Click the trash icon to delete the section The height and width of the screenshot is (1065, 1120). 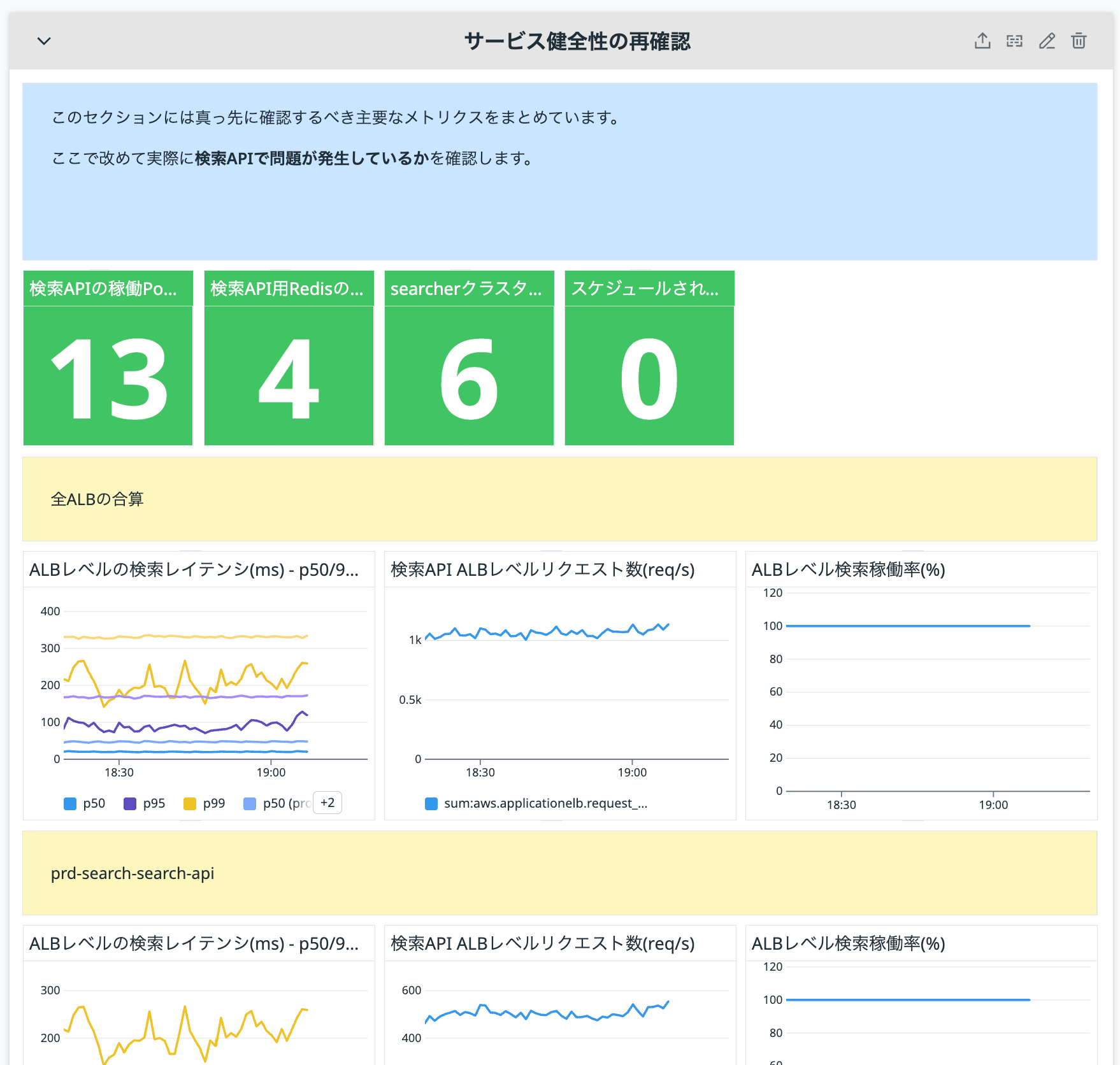[1079, 41]
